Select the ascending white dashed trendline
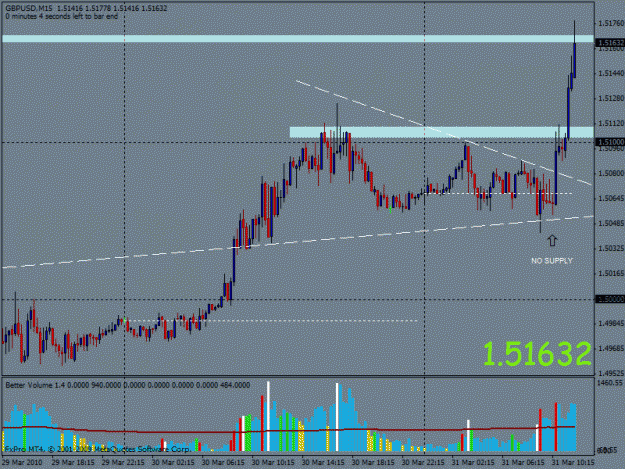 click(x=298, y=242)
